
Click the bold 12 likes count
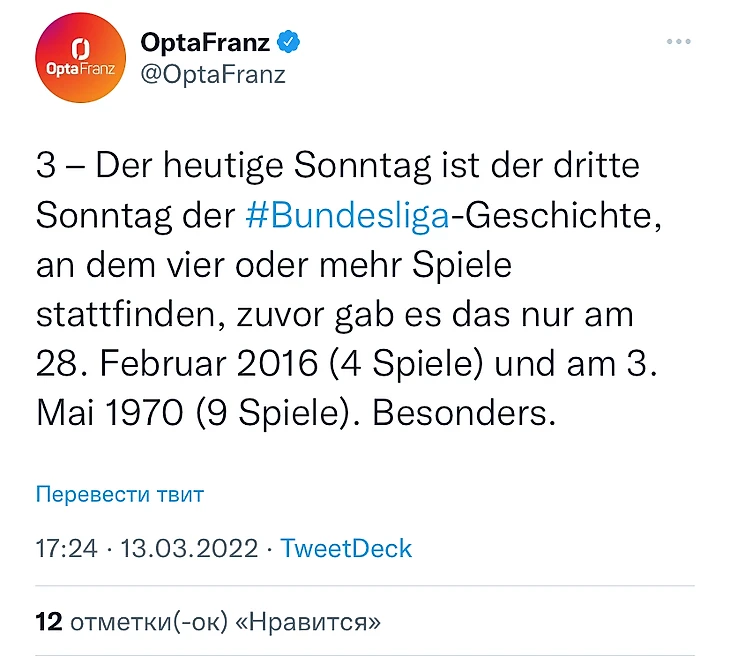(49, 622)
